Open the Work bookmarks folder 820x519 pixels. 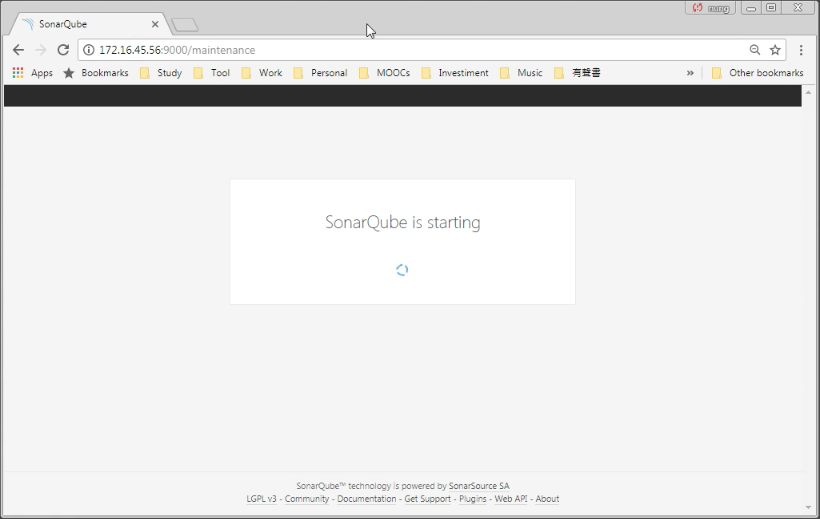(x=261, y=73)
